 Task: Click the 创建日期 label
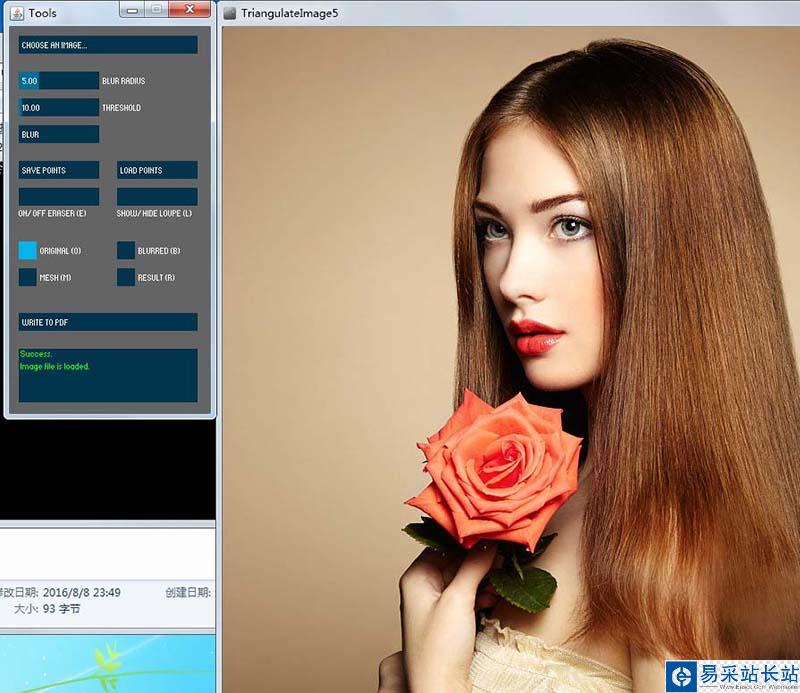188,592
